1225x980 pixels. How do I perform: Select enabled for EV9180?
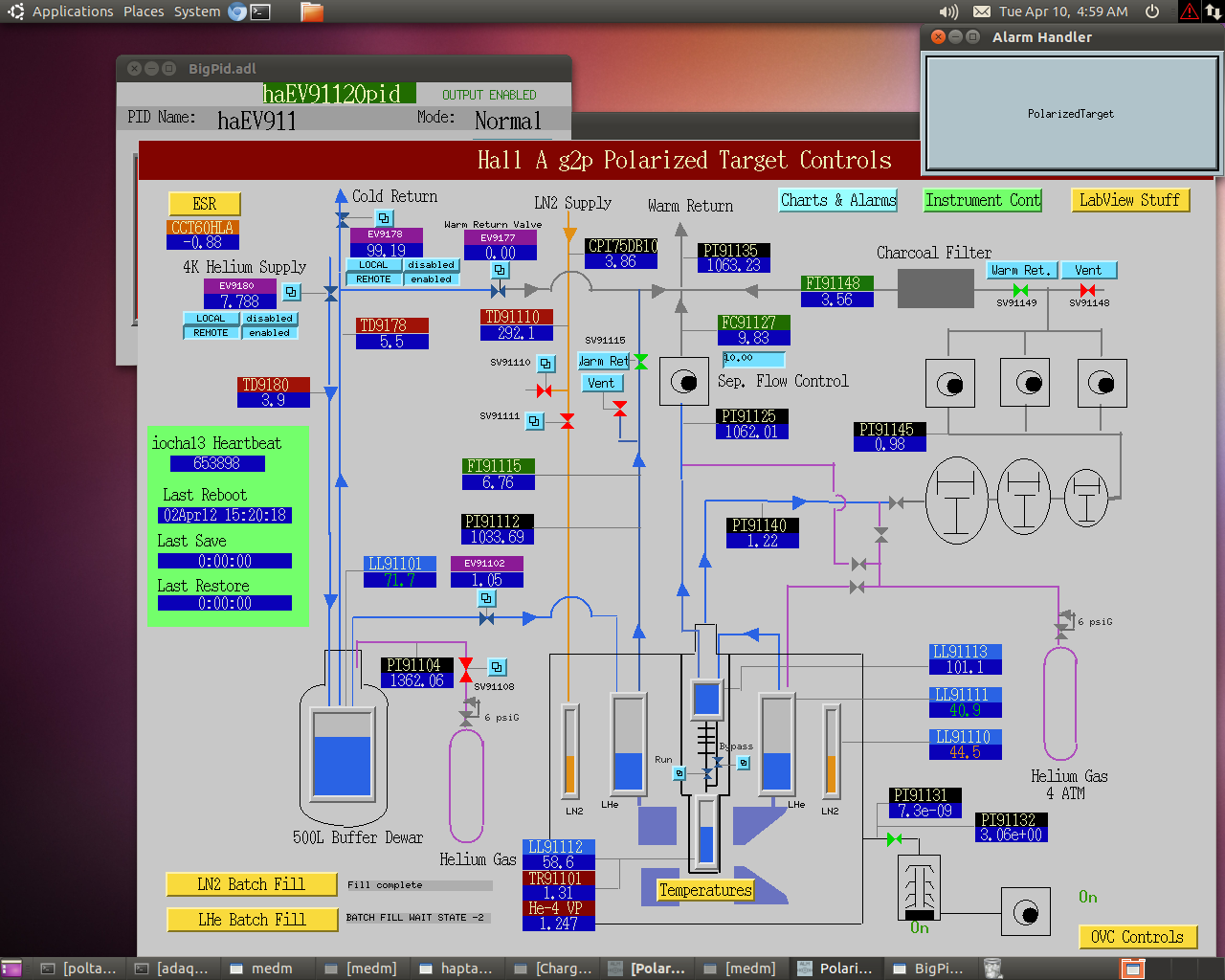pos(269,333)
